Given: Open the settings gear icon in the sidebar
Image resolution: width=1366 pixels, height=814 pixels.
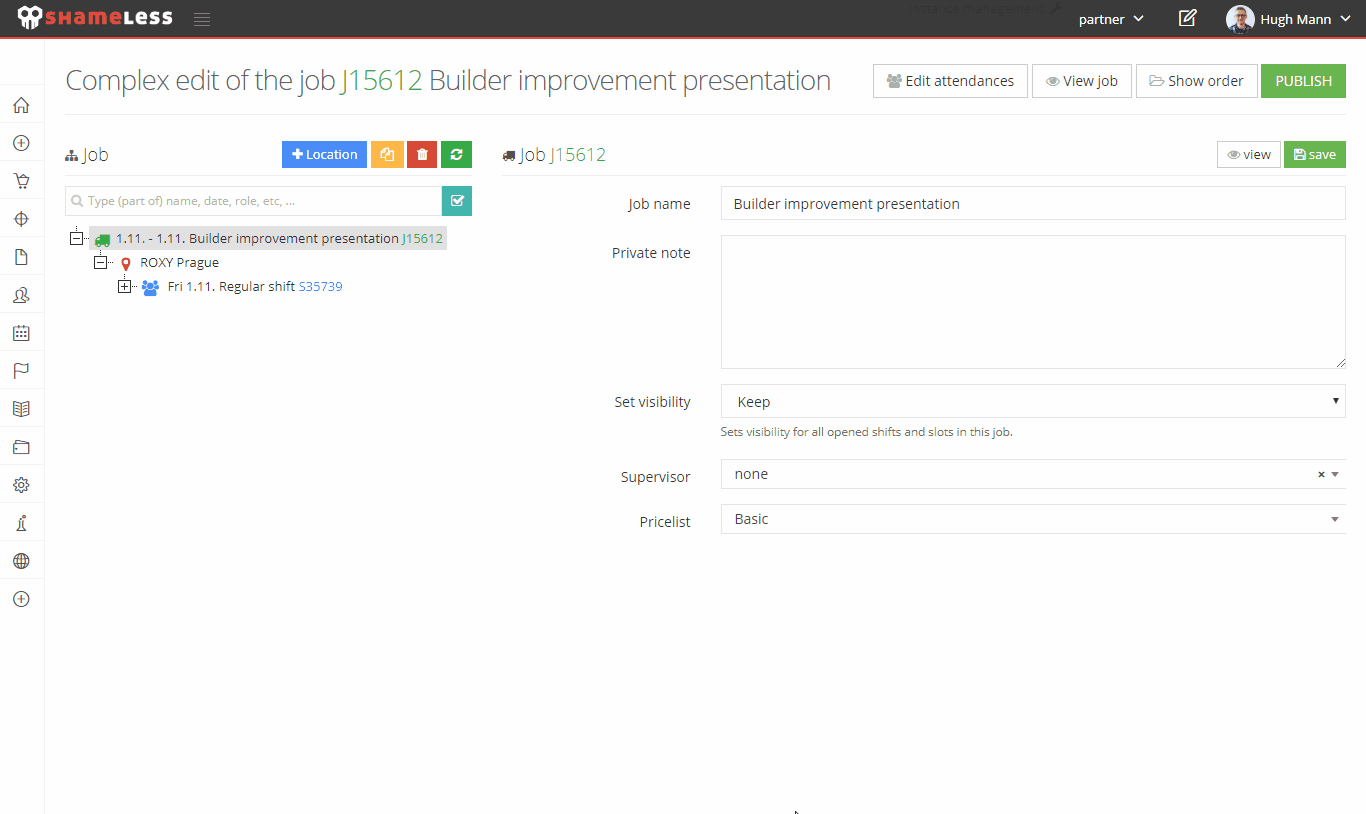Looking at the screenshot, I should coord(21,485).
